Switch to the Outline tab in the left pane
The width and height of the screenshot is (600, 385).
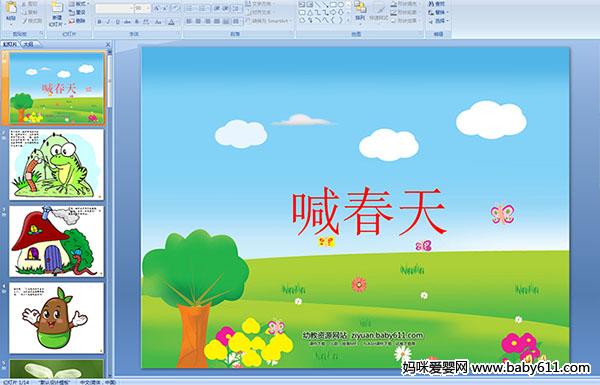click(x=28, y=44)
